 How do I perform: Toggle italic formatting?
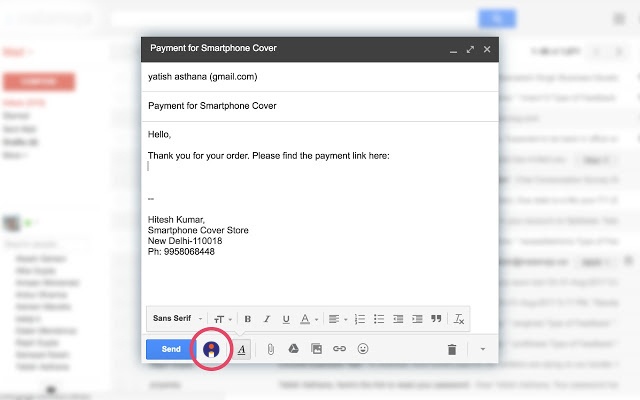click(x=267, y=319)
